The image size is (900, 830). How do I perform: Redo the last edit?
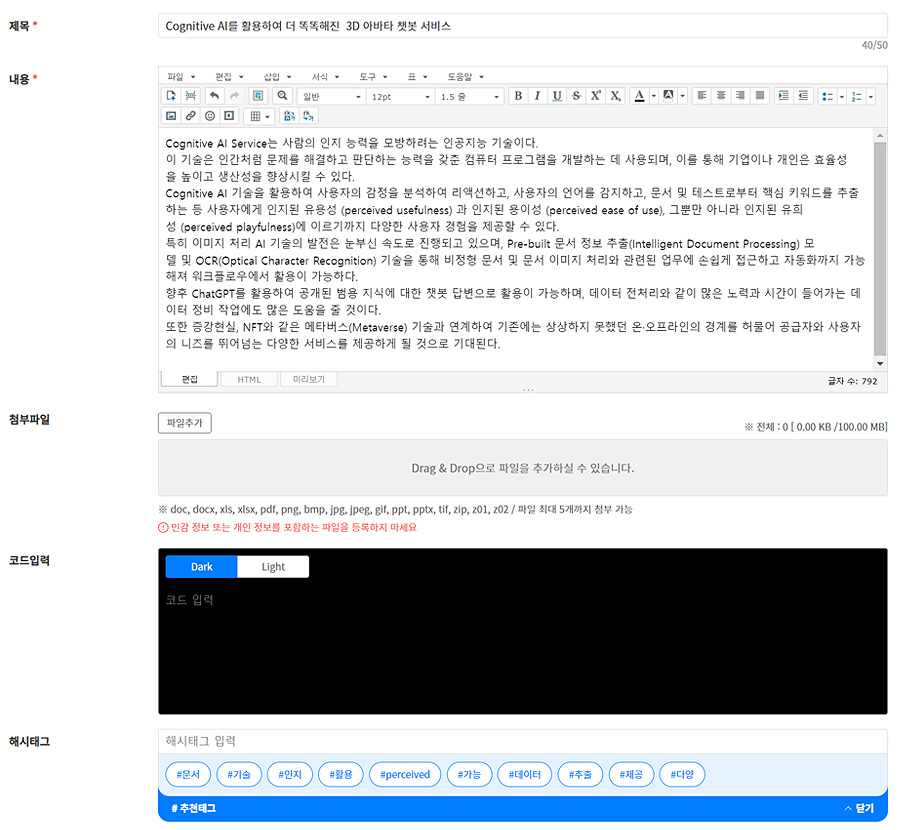point(234,96)
